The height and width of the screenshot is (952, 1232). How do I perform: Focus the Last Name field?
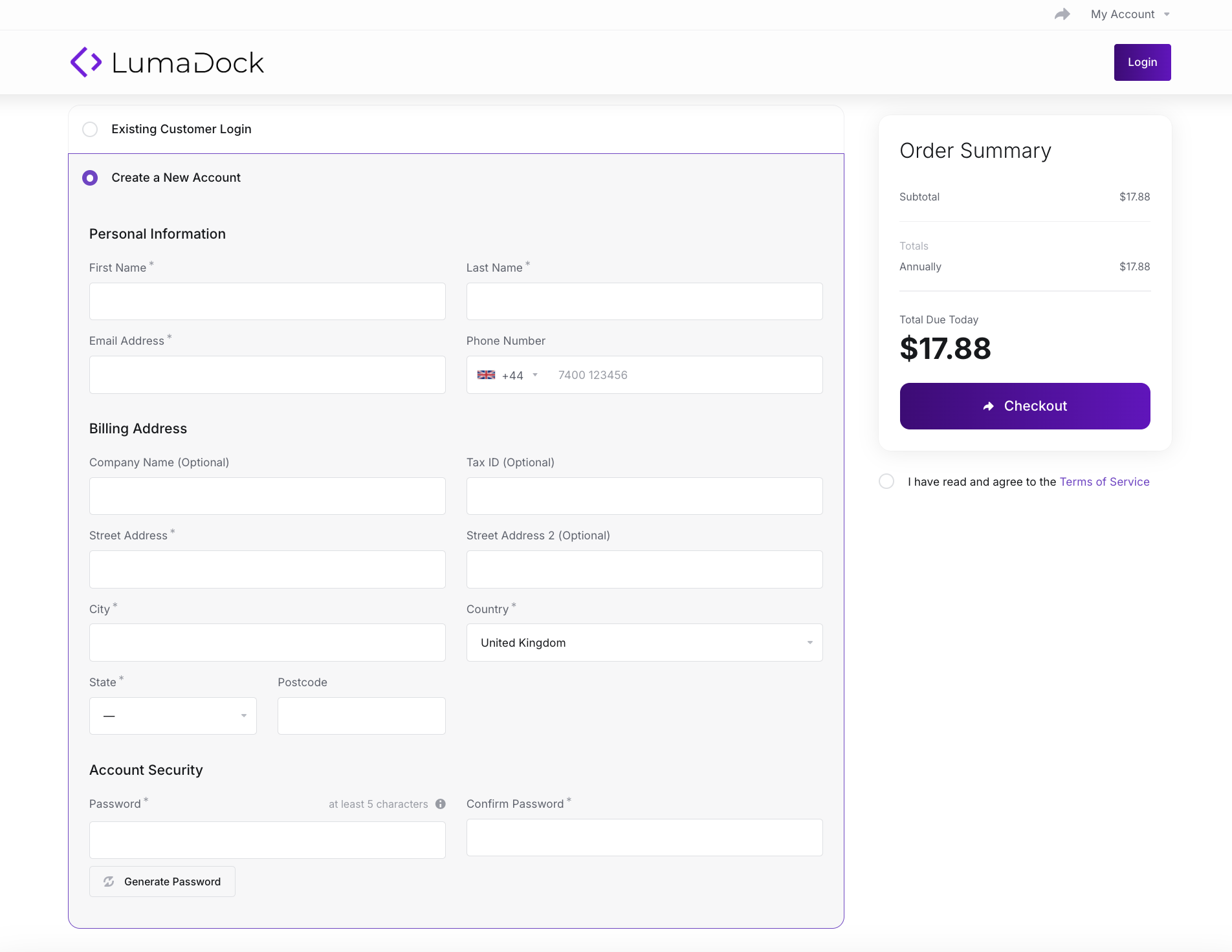pyautogui.click(x=644, y=301)
